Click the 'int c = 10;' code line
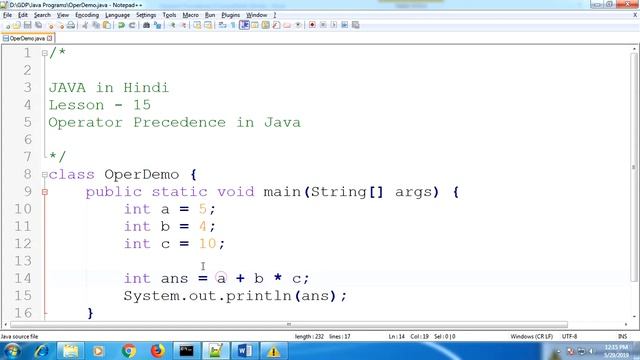640x360 pixels. [174, 244]
